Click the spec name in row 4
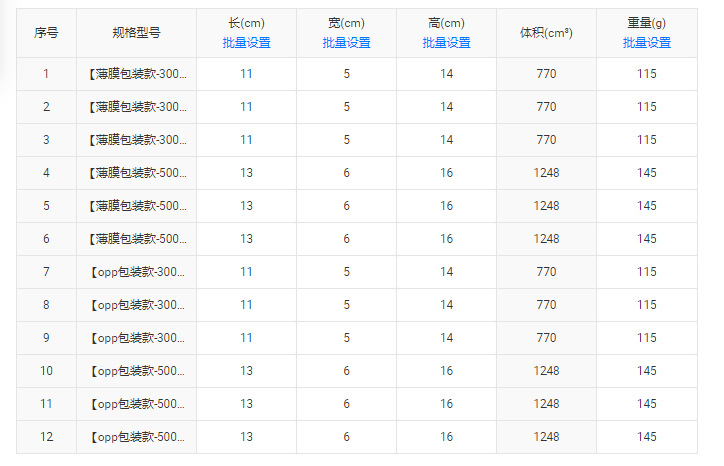The width and height of the screenshot is (724, 466). [137, 173]
